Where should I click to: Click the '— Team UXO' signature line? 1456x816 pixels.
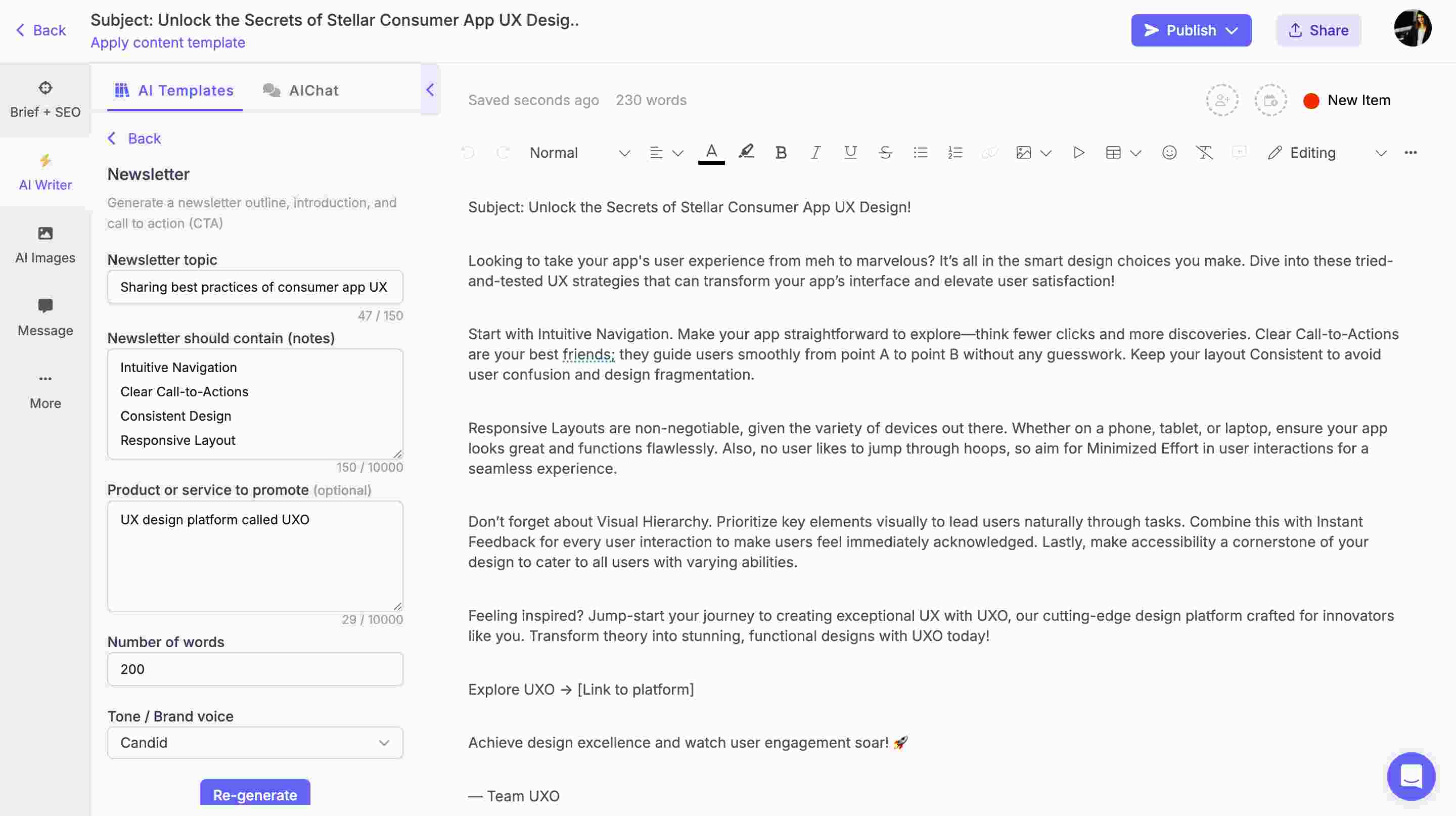[x=514, y=796]
